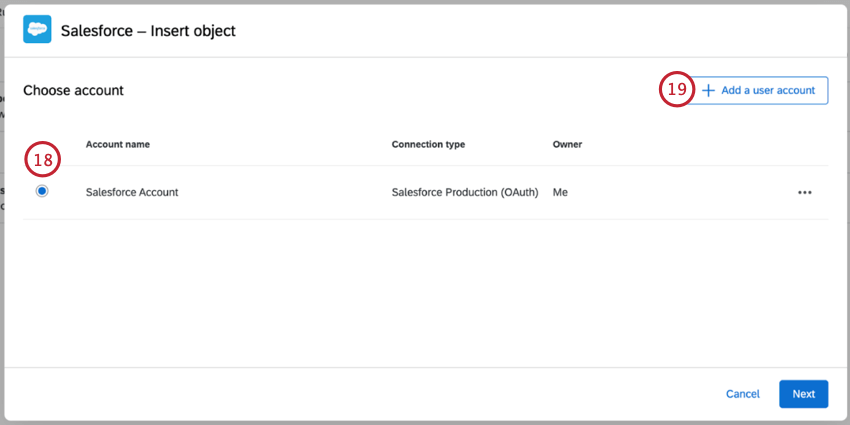Click the red circled number 18 marker

coord(43,159)
